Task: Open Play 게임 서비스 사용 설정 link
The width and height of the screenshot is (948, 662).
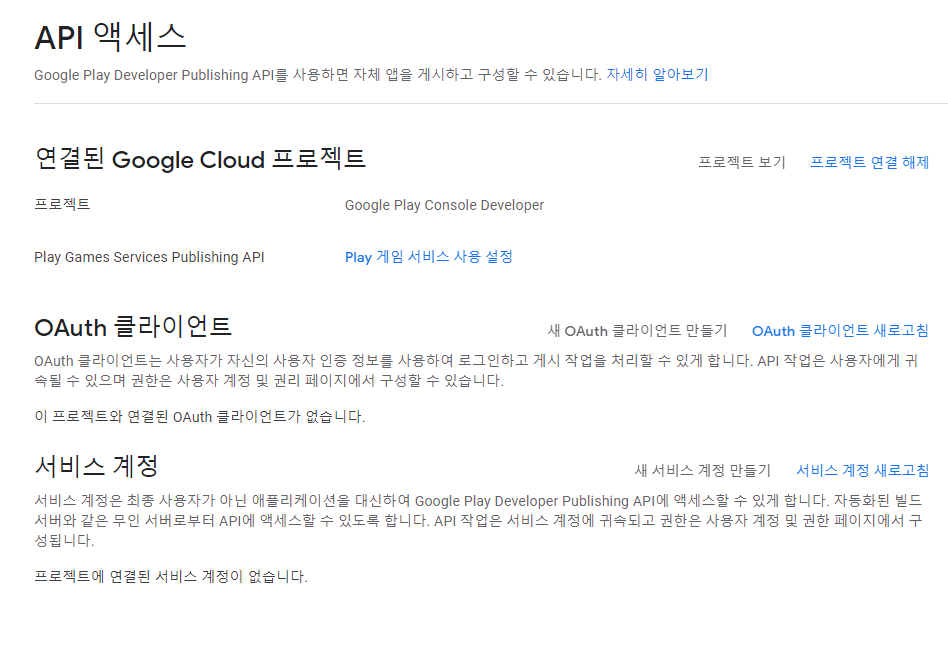Action: pos(429,257)
